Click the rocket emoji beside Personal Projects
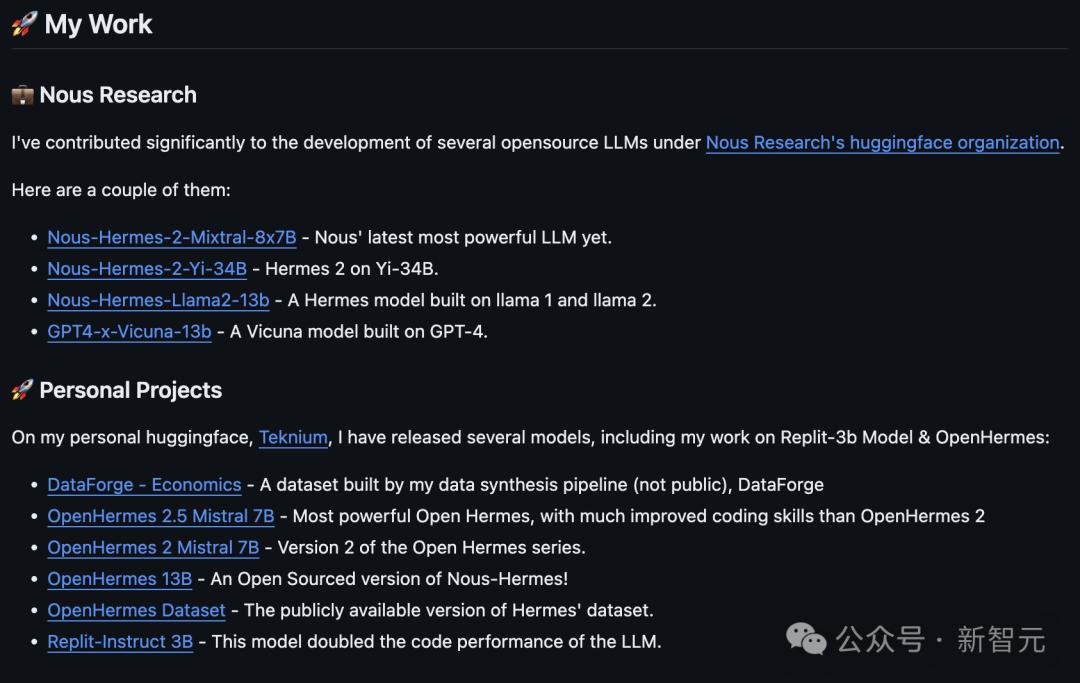1080x683 pixels. pyautogui.click(x=22, y=390)
